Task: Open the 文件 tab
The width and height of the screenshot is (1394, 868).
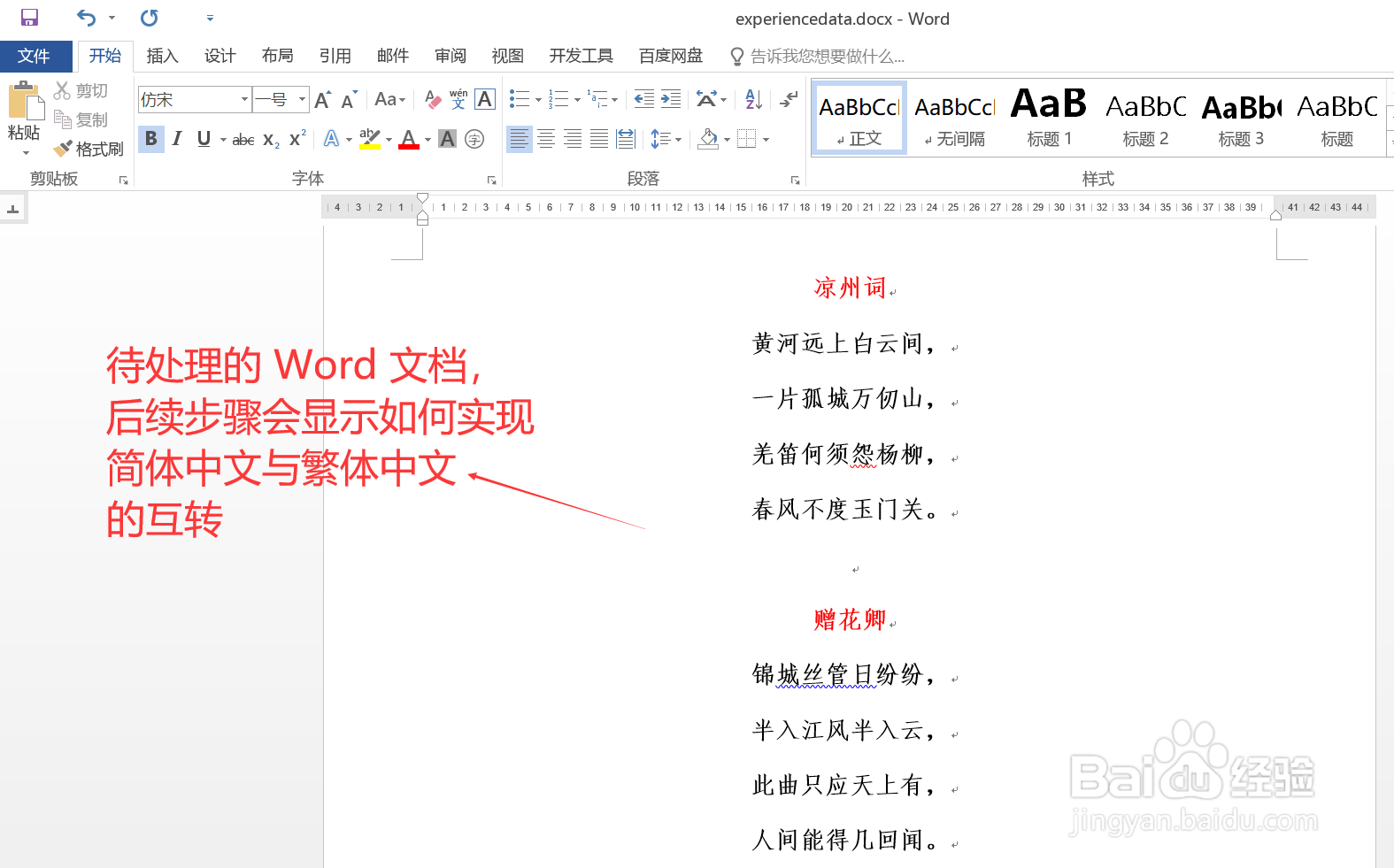Action: 34,56
